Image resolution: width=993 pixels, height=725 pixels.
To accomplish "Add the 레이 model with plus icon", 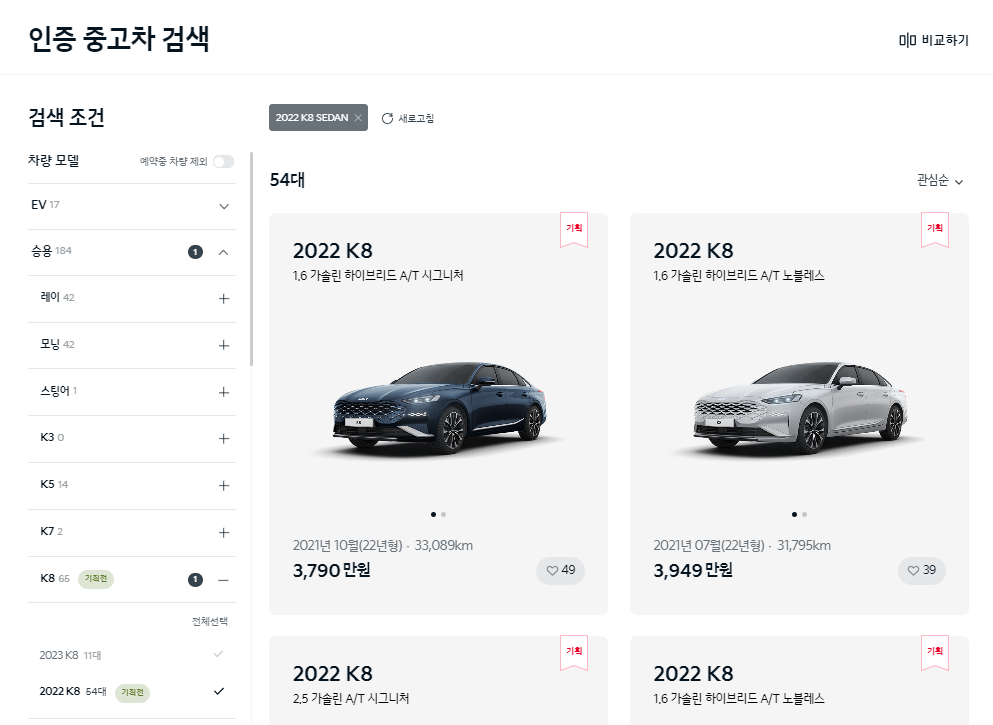I will 224,299.
